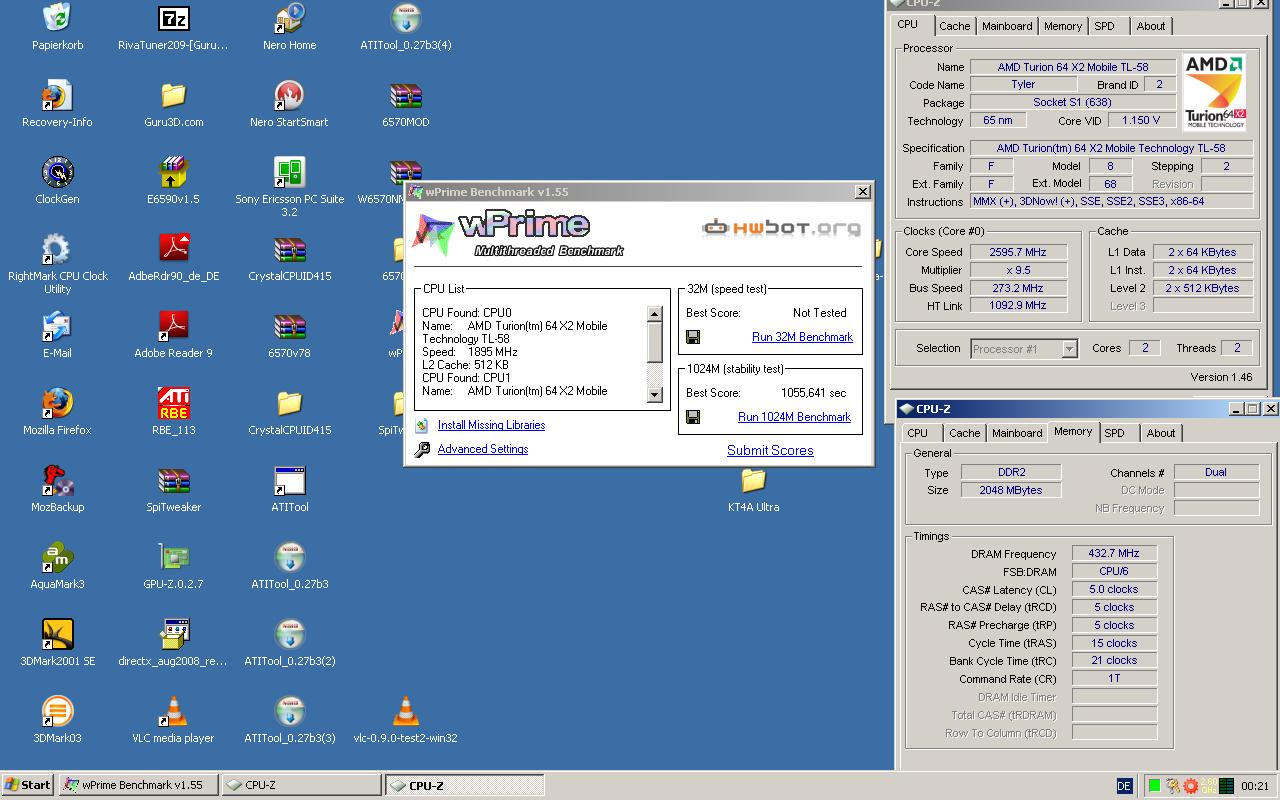Launch VLC media player shortcut
Screen dimensions: 1280x800
click(173, 711)
